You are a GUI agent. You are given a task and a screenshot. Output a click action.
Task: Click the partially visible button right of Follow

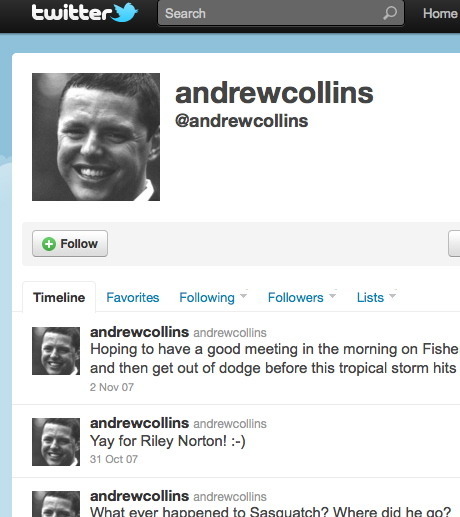tap(454, 244)
